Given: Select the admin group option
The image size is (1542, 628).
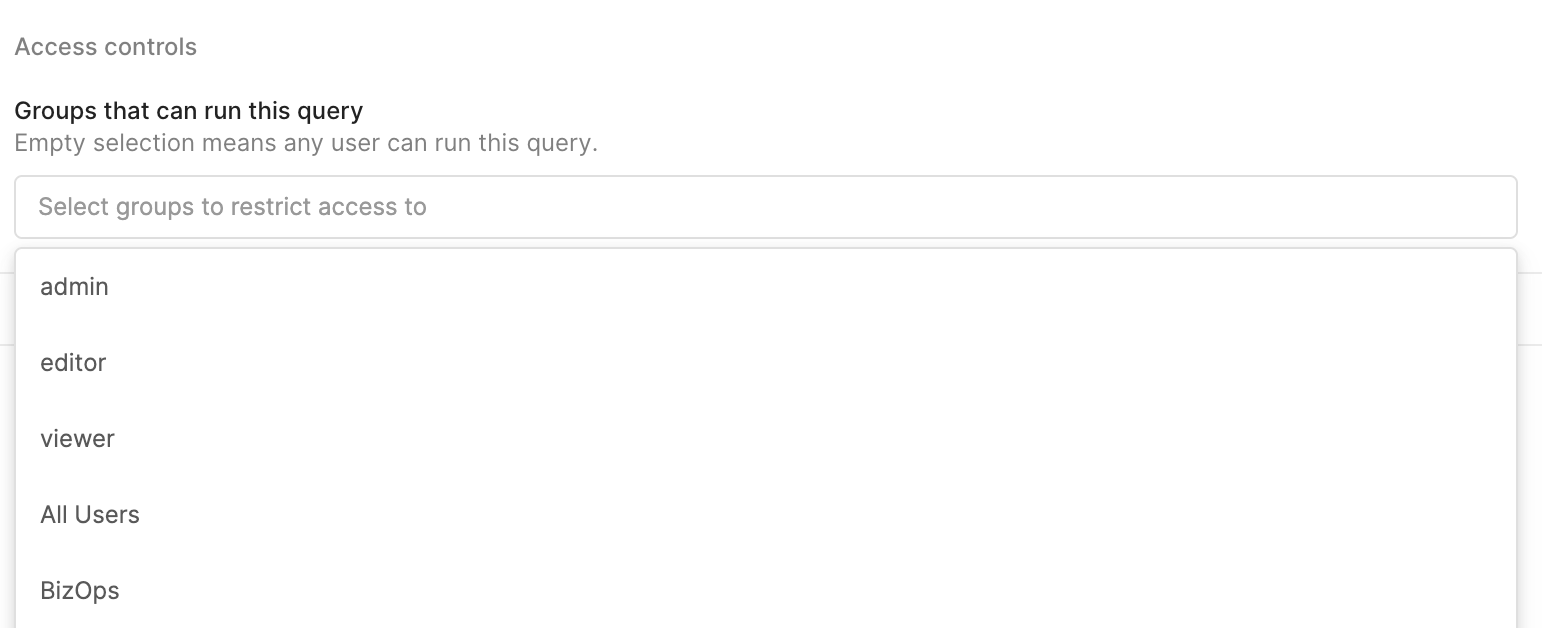Looking at the screenshot, I should pos(75,287).
